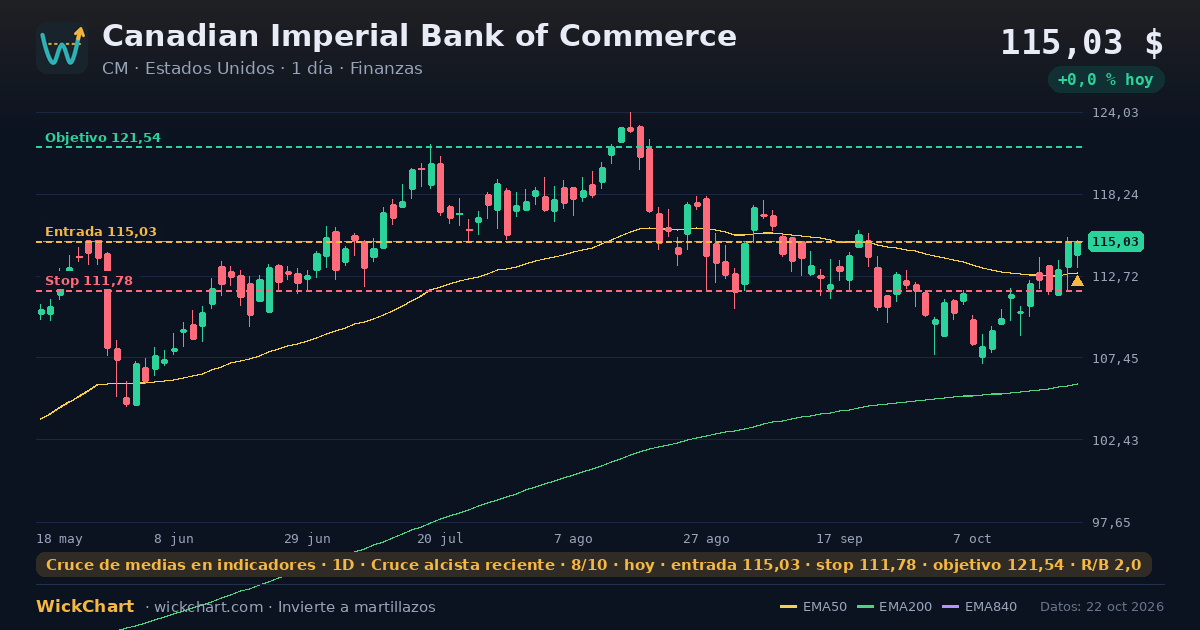
Task: Click the Entrada 115,03 label
Action: coord(101,232)
